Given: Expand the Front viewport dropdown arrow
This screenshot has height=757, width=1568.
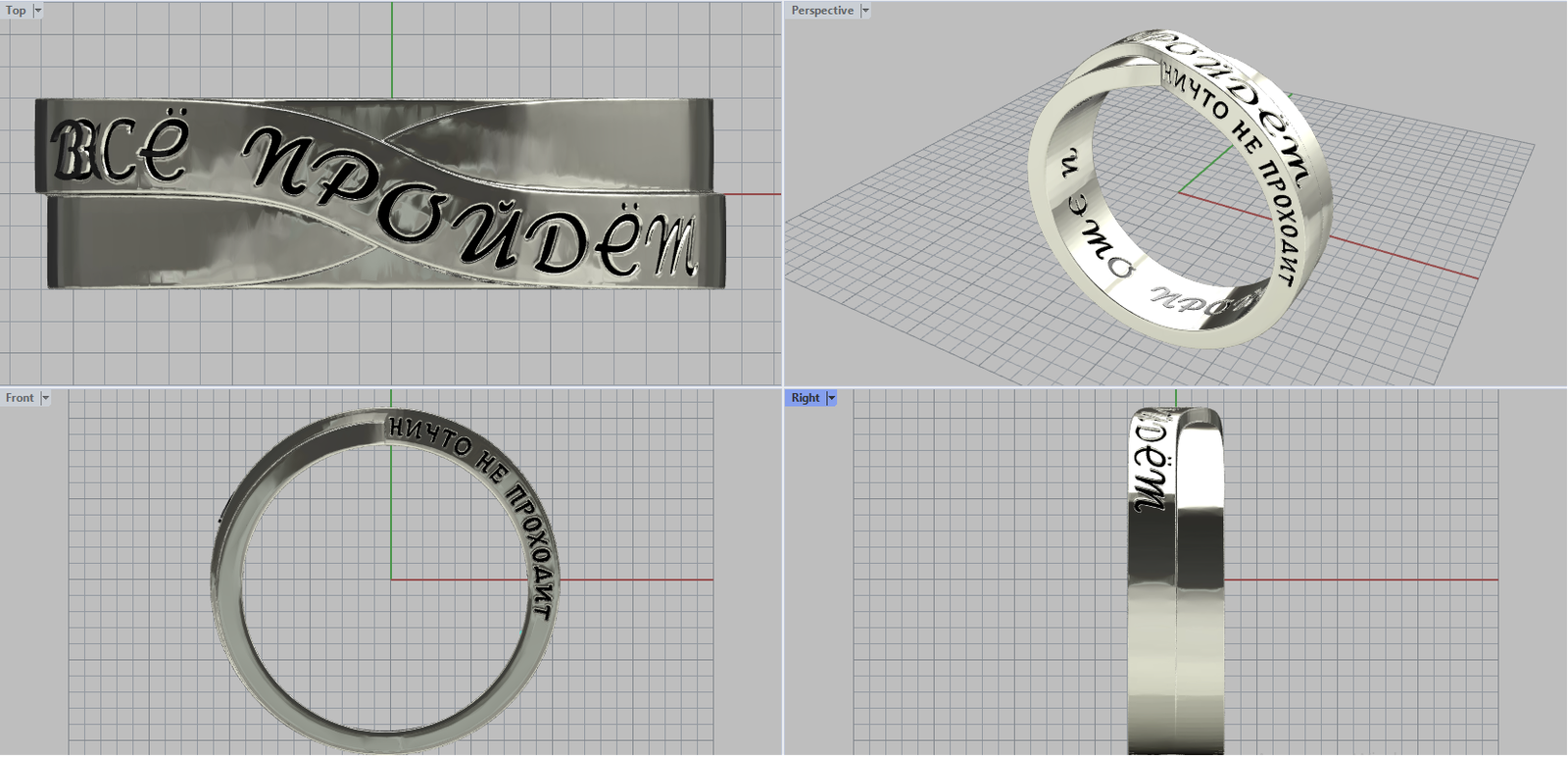Looking at the screenshot, I should pyautogui.click(x=45, y=398).
